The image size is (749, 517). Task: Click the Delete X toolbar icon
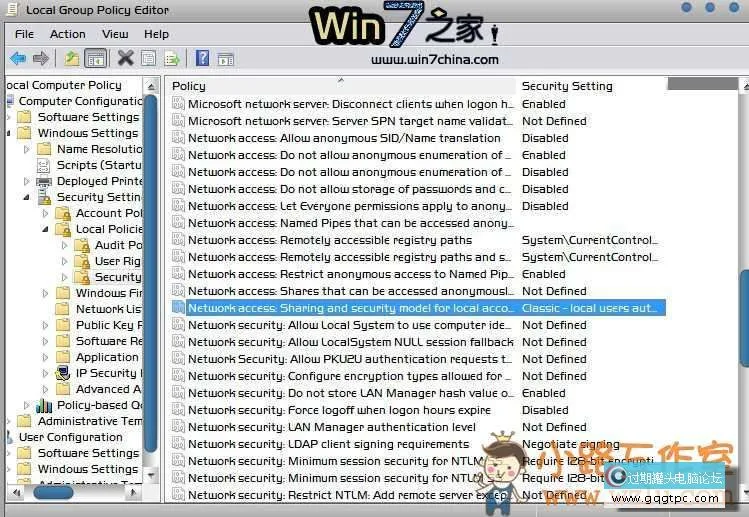pyautogui.click(x=125, y=59)
